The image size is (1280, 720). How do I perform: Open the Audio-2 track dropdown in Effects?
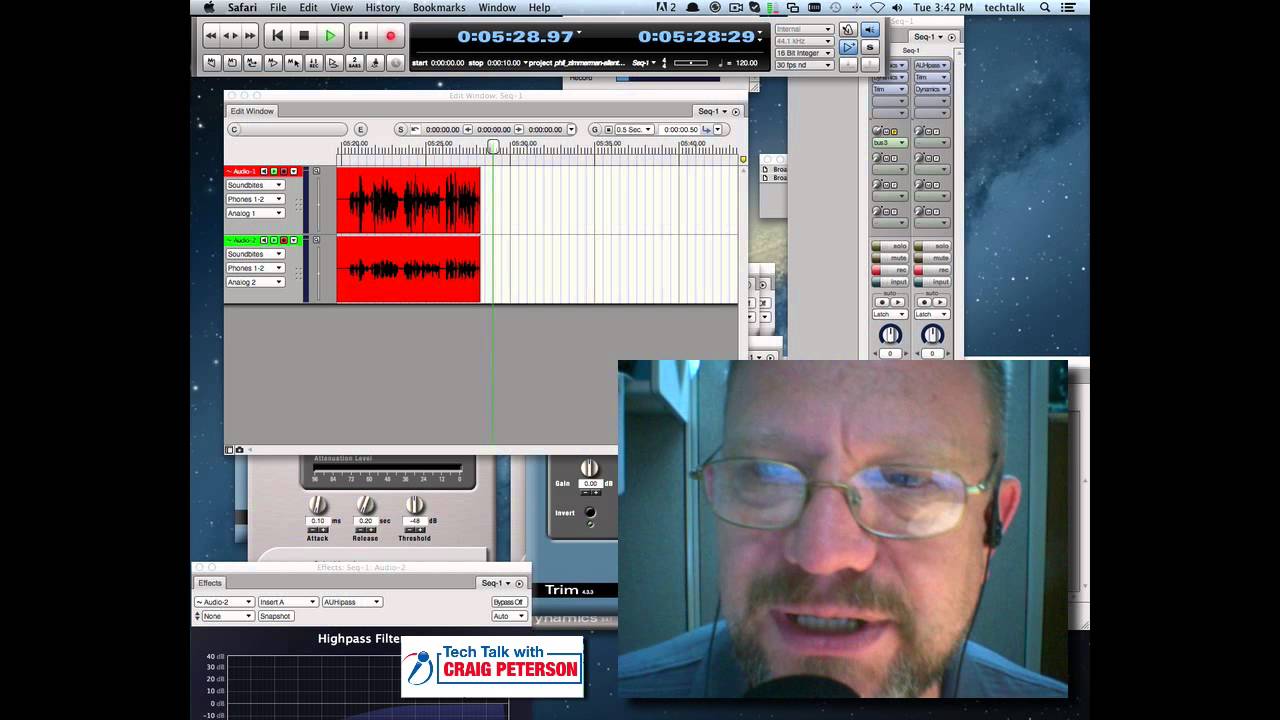click(224, 602)
